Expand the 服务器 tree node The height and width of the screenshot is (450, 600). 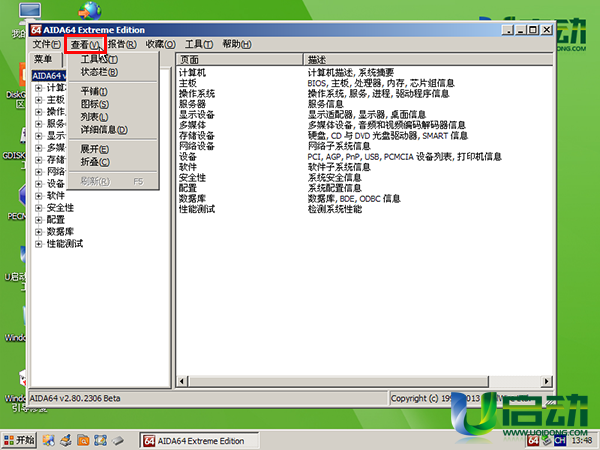[38, 124]
